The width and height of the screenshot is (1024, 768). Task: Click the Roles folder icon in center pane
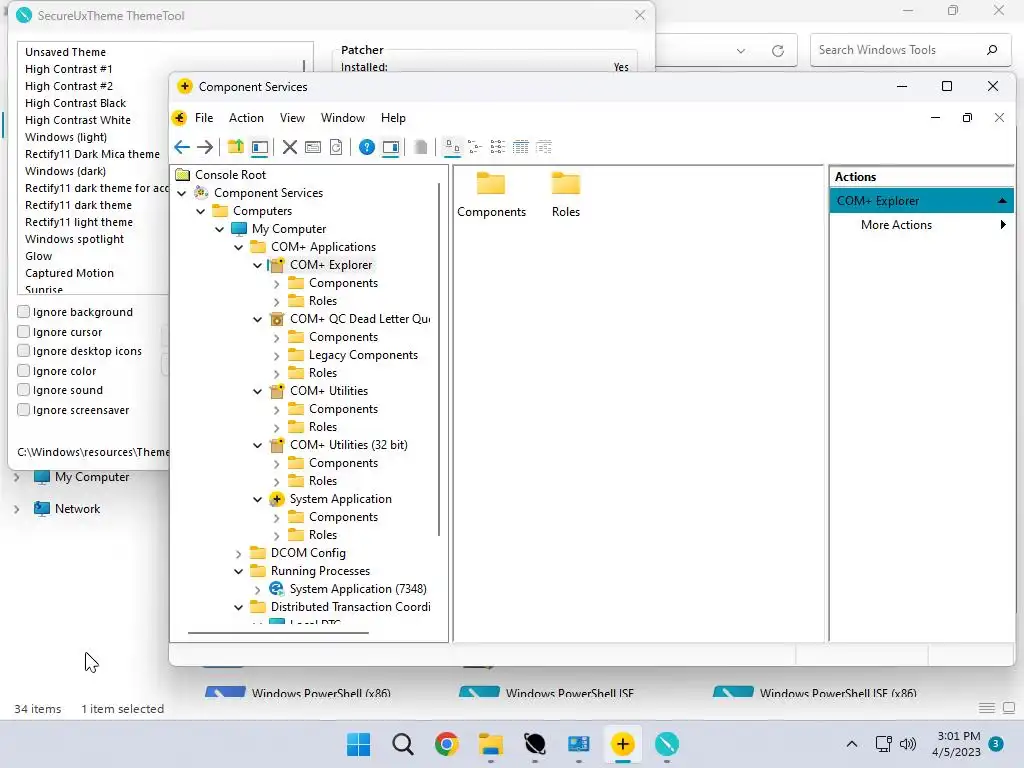pos(566,184)
